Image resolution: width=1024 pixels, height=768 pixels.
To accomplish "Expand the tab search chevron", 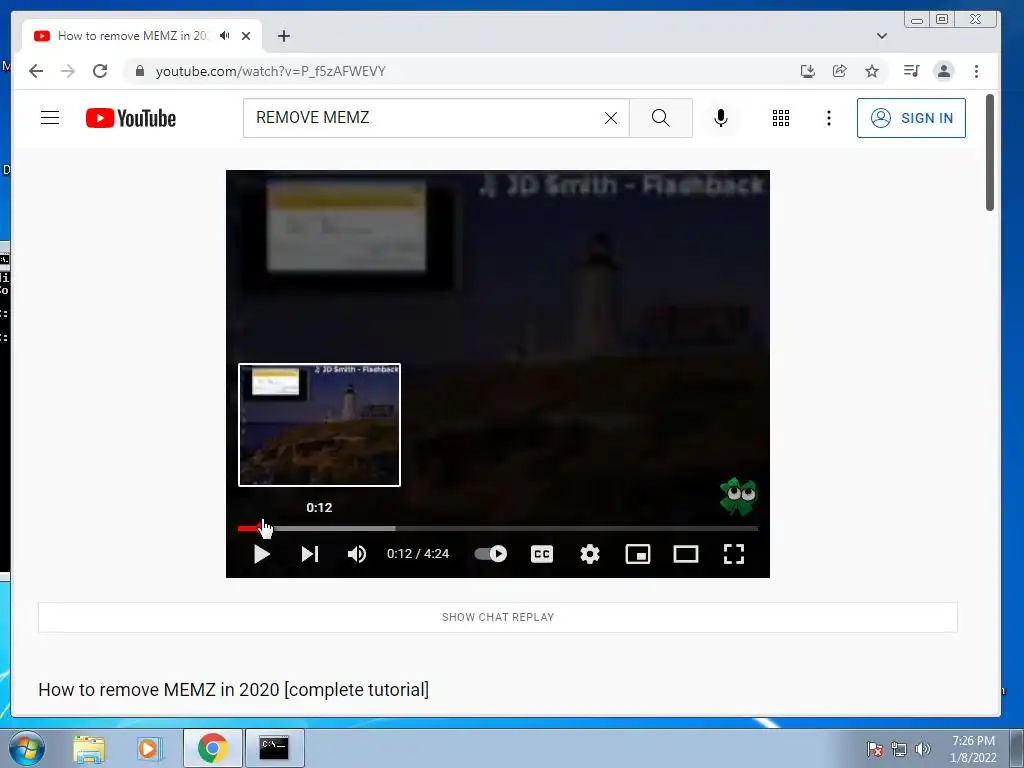I will pyautogui.click(x=882, y=36).
